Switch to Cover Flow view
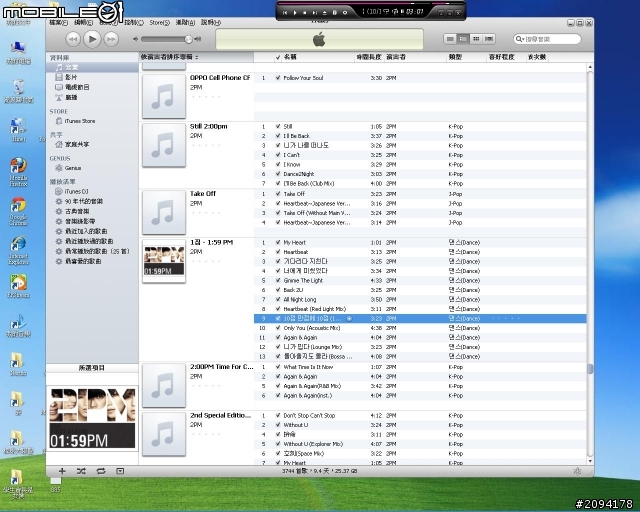640x512 pixels. pos(489,39)
